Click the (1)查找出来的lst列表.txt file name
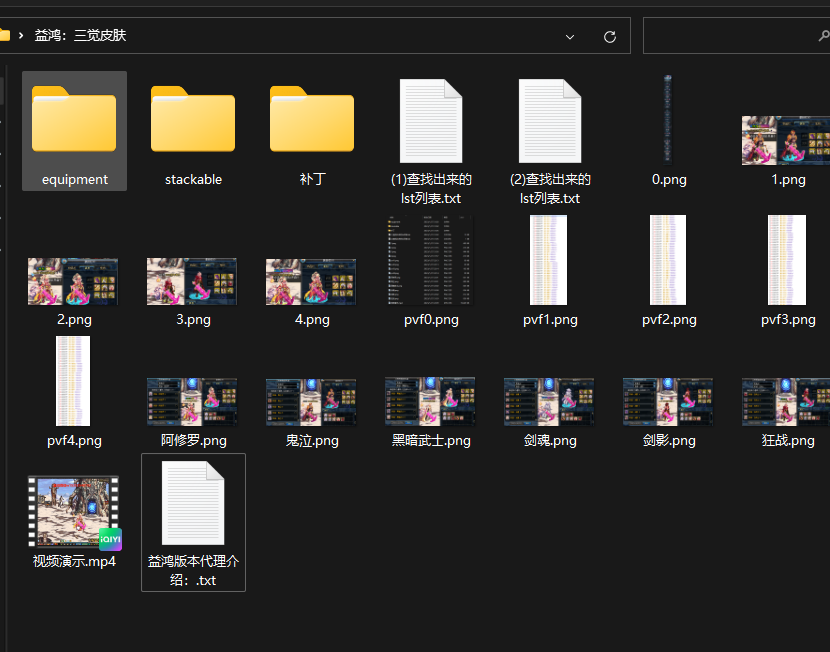This screenshot has height=652, width=830. 431,189
